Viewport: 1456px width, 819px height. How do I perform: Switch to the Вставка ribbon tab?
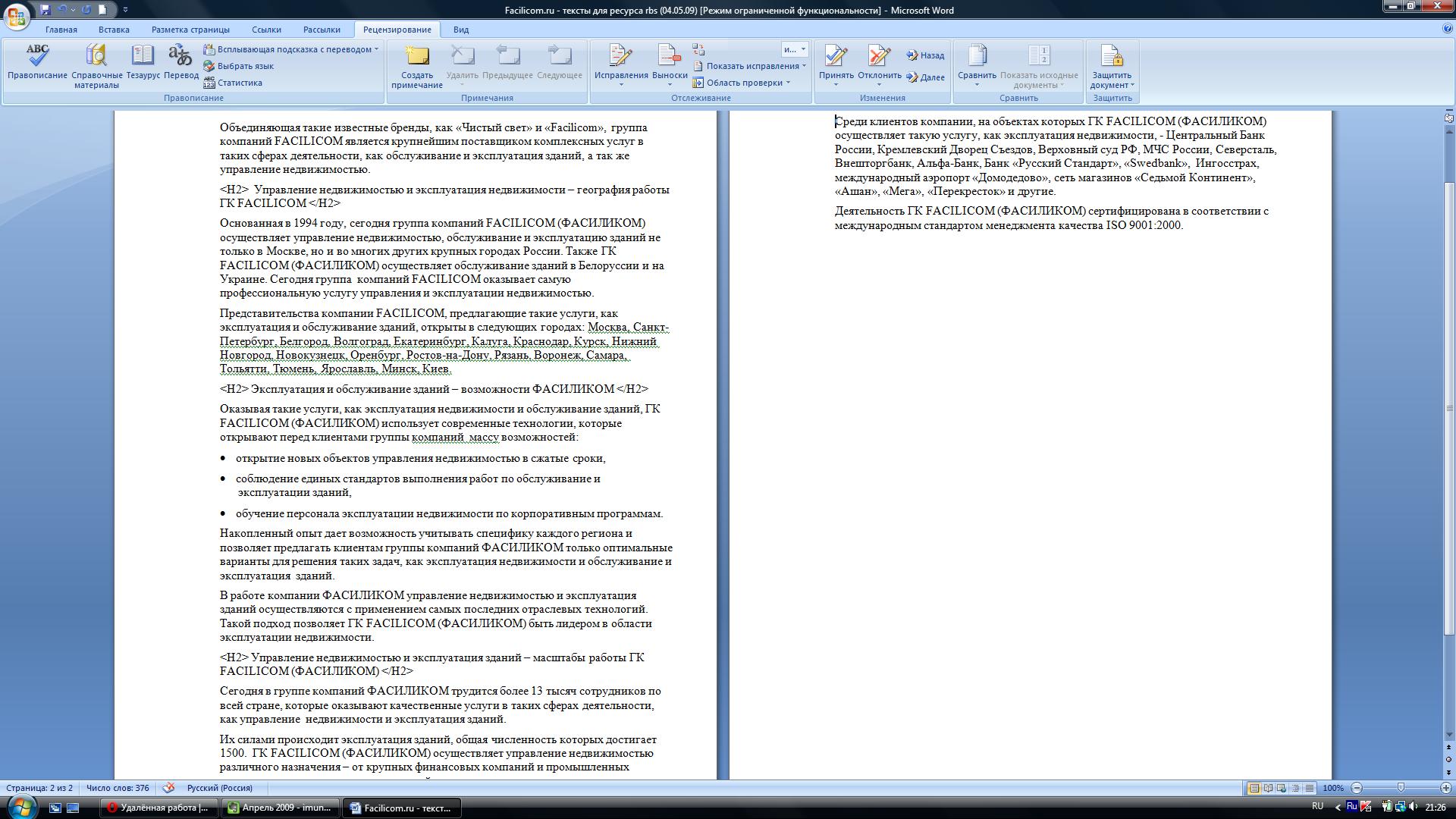click(x=114, y=30)
